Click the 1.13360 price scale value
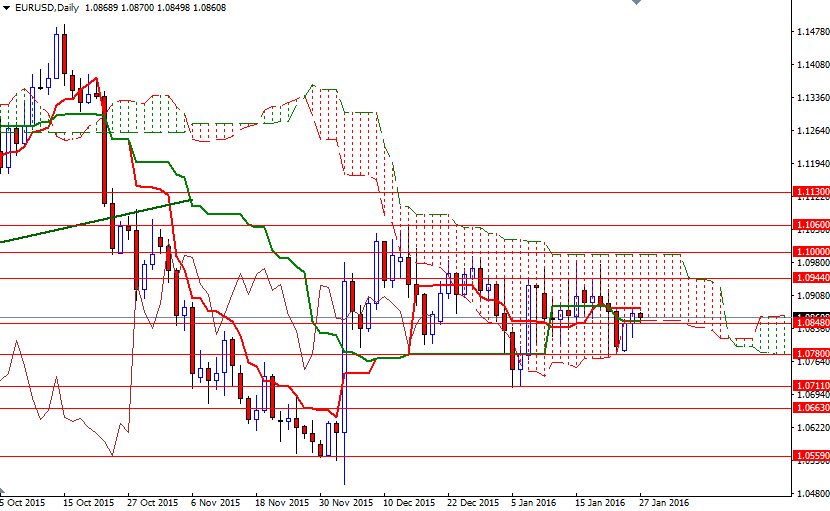Viewport: 830px width, 511px height. click(x=813, y=97)
